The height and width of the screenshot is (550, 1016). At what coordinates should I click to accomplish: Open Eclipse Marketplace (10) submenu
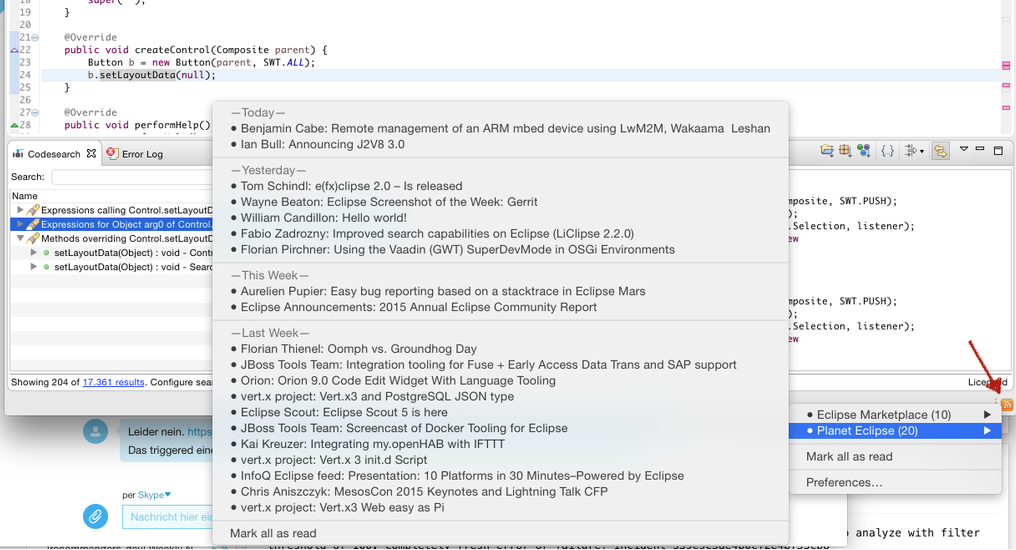point(895,415)
